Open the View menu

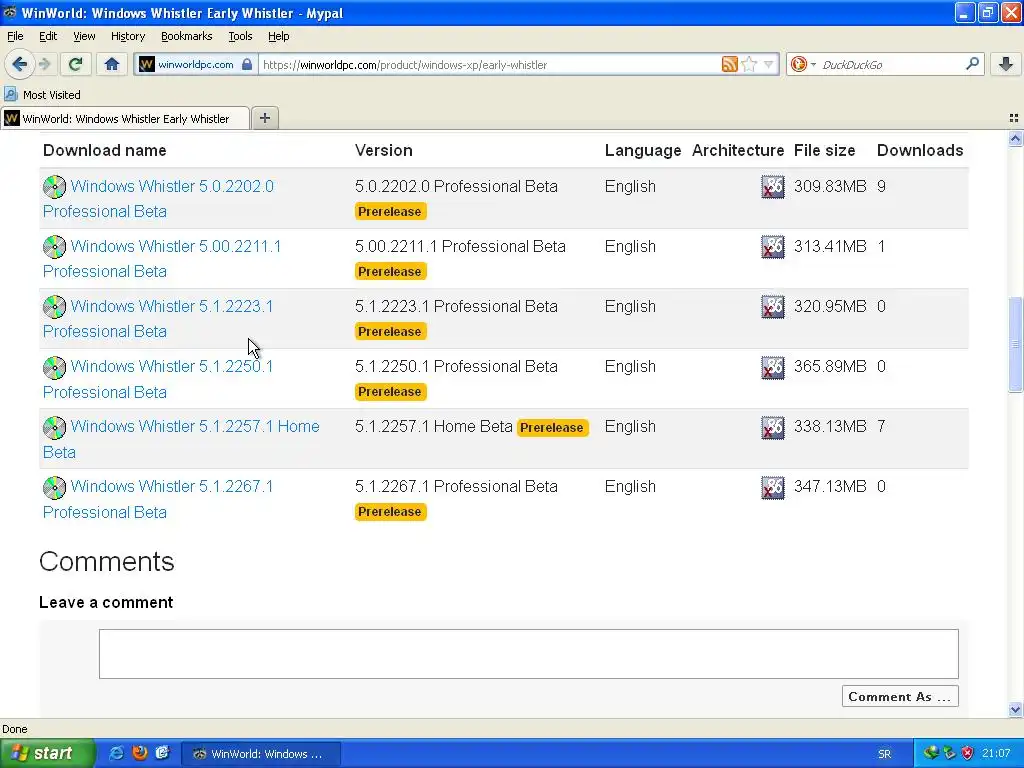(x=84, y=36)
